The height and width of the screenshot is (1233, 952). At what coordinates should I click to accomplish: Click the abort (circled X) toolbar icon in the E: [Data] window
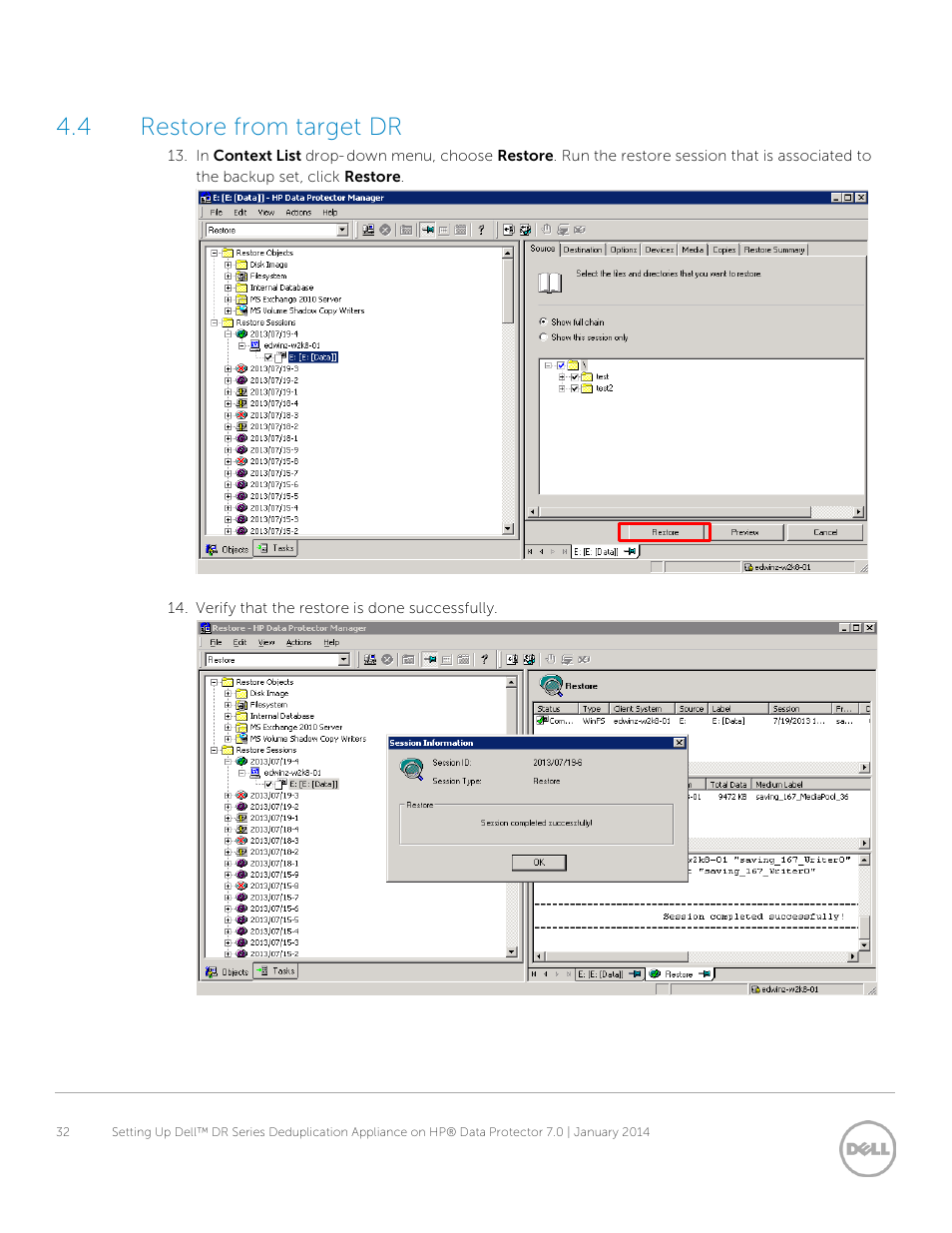click(x=385, y=230)
